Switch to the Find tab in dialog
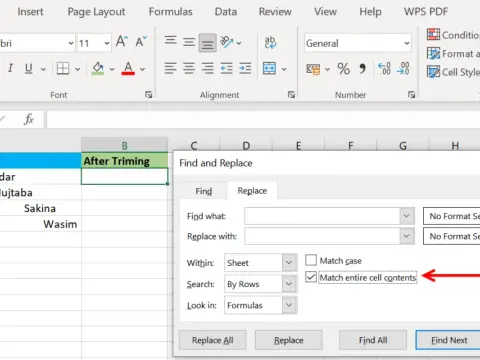The height and width of the screenshot is (360, 480). pyautogui.click(x=204, y=191)
